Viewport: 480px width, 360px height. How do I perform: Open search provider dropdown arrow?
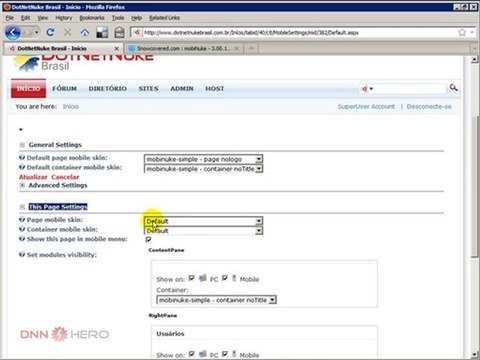[371, 89]
